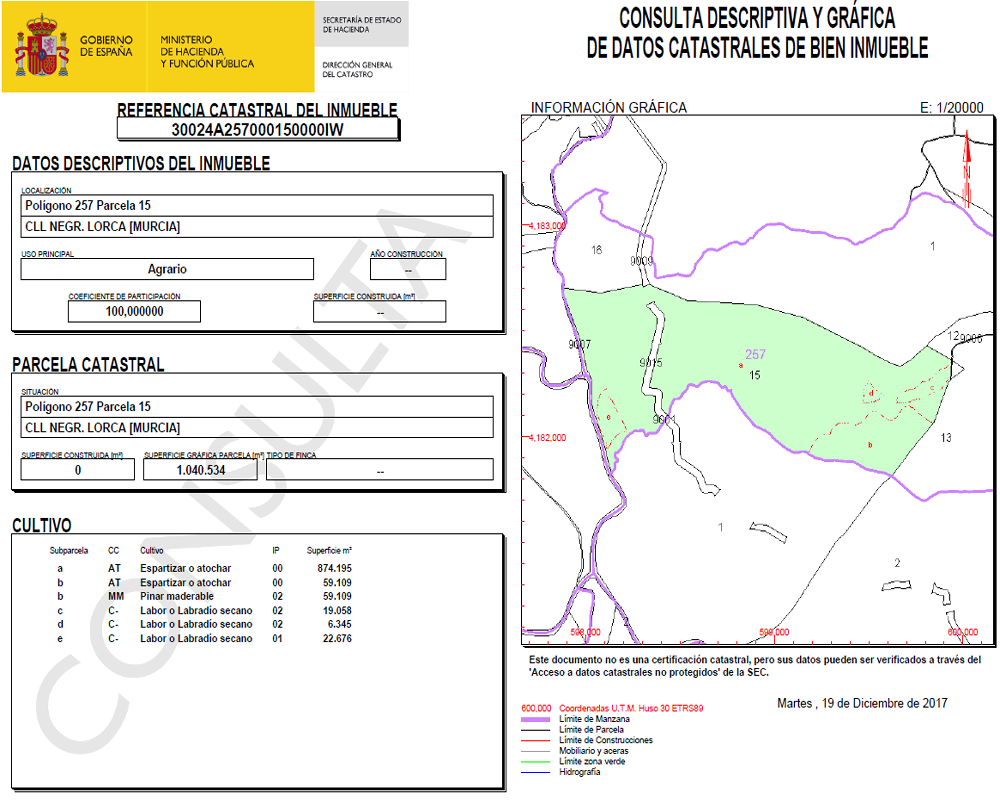Click the CC column header
Screen dimensions: 1000x800
tap(114, 551)
